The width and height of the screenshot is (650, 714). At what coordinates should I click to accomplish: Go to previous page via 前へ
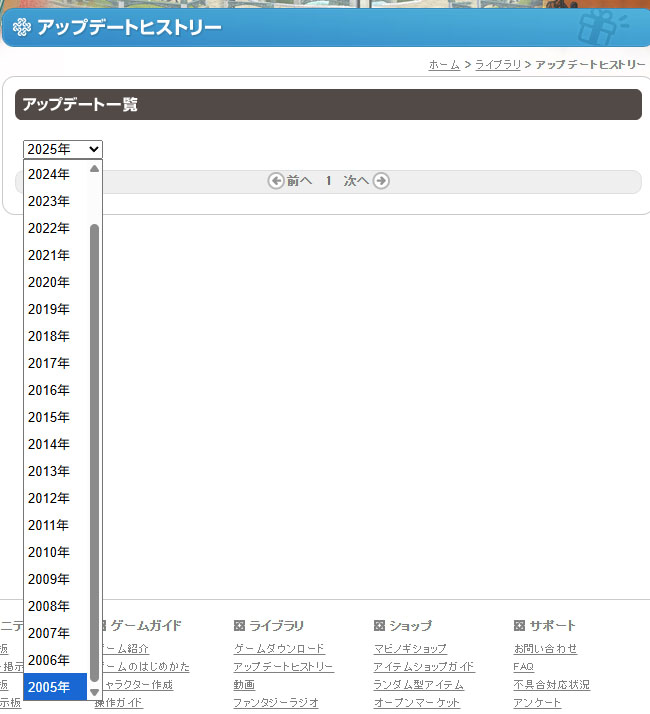[x=299, y=181]
